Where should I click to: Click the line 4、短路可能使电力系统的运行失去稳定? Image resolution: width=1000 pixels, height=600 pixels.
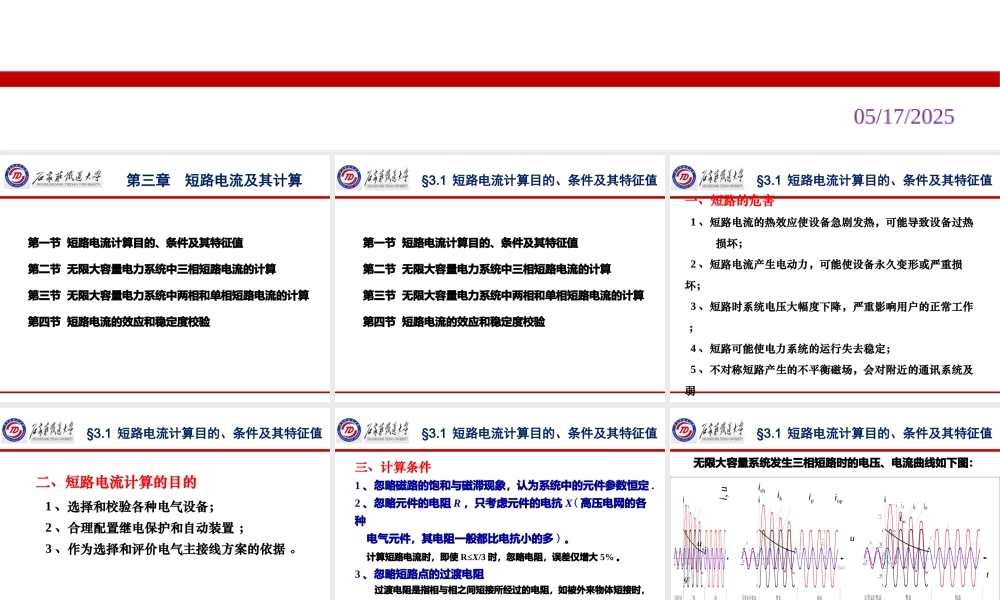point(790,349)
